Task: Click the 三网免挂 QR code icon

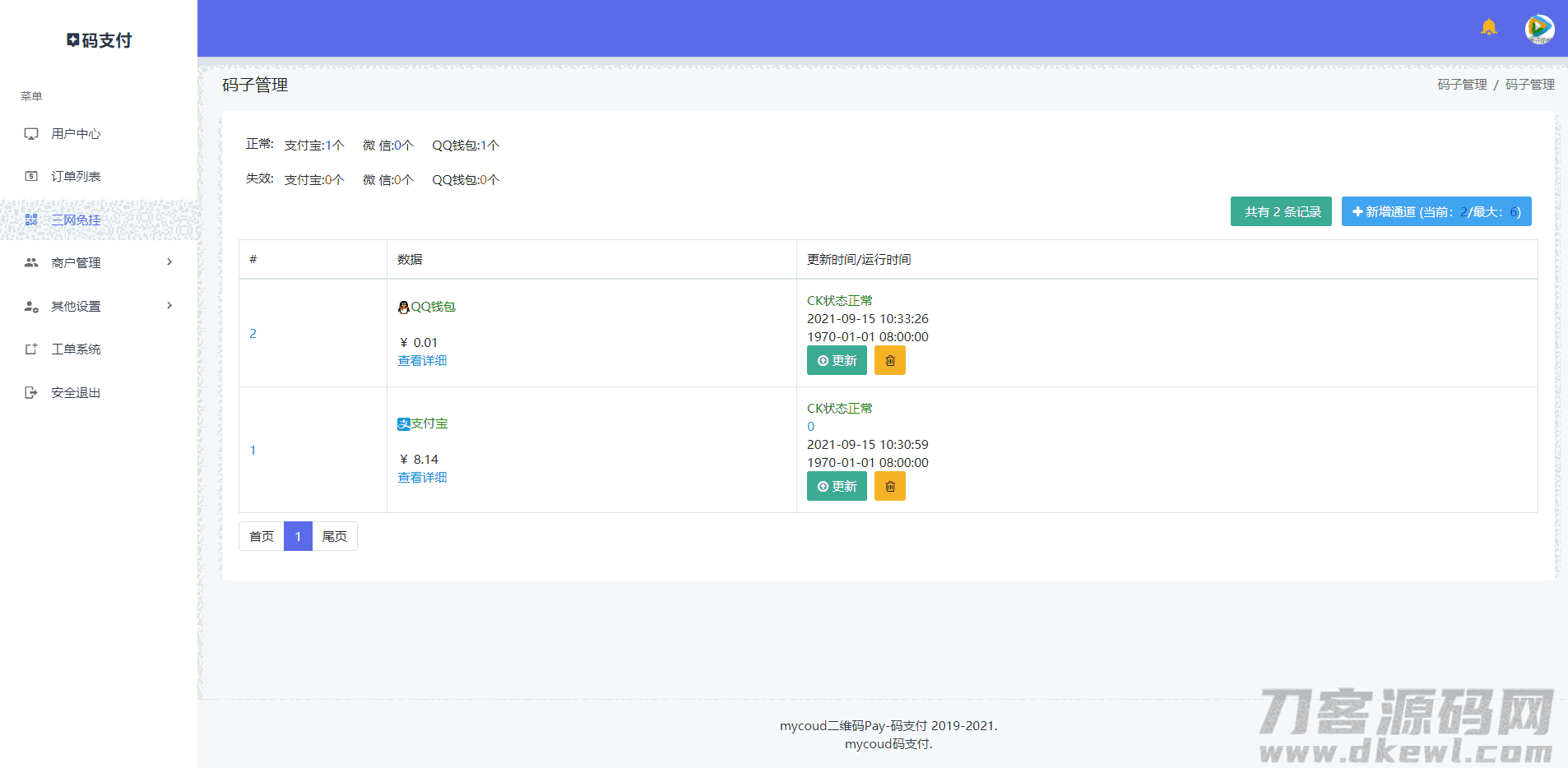Action: (x=31, y=220)
